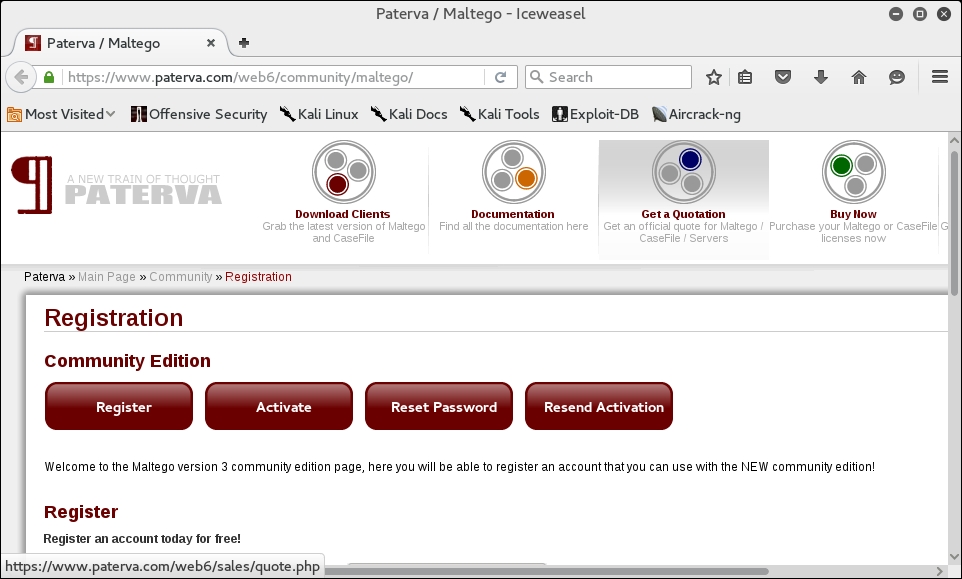Click the Register button
Image resolution: width=962 pixels, height=579 pixels.
119,406
